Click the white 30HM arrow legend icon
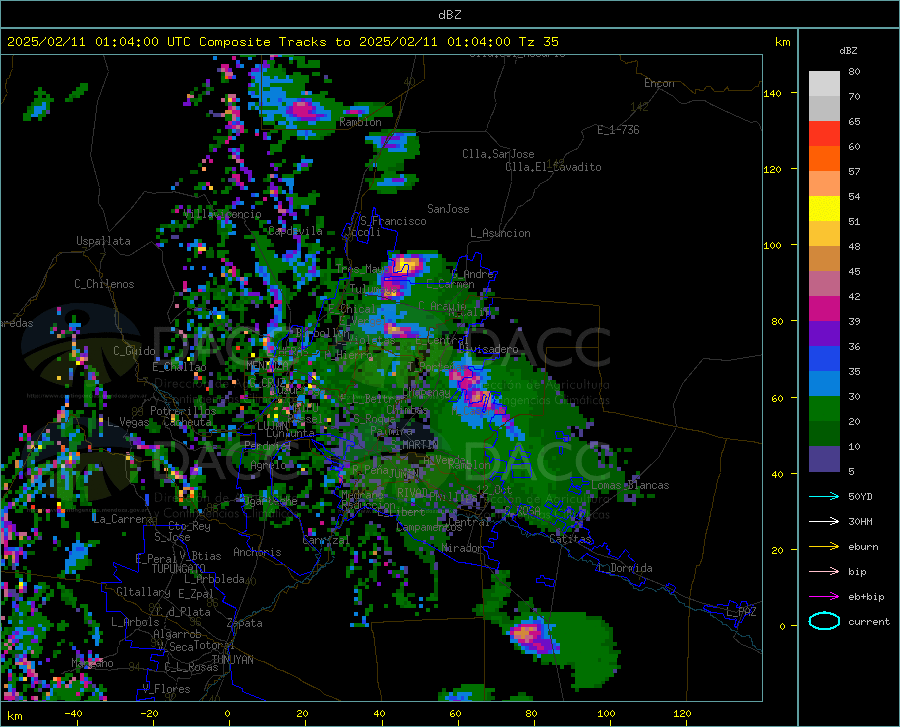 click(x=824, y=522)
